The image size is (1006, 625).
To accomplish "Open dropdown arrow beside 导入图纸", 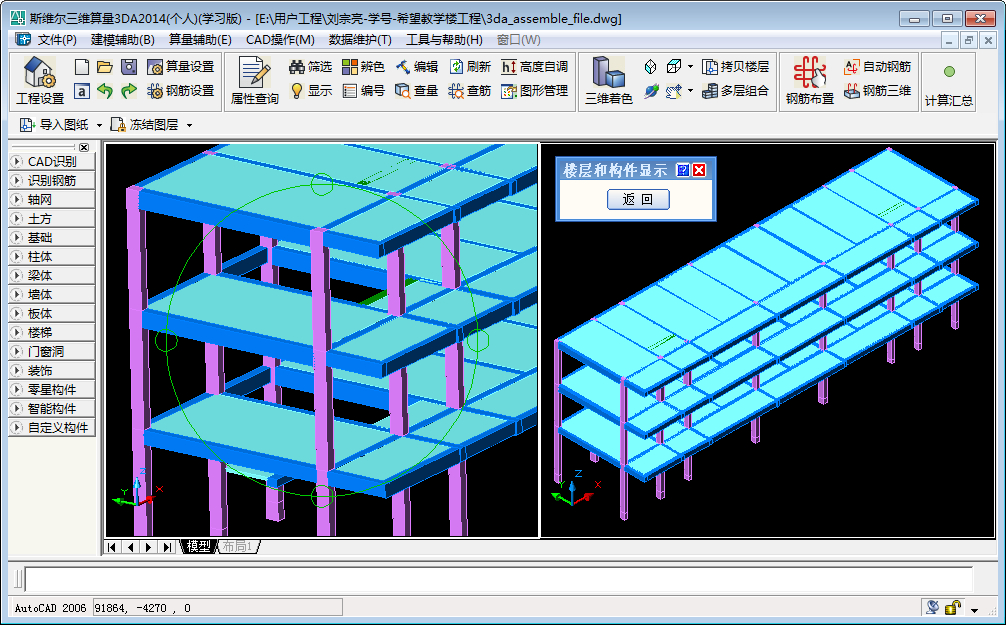I will tap(99, 125).
